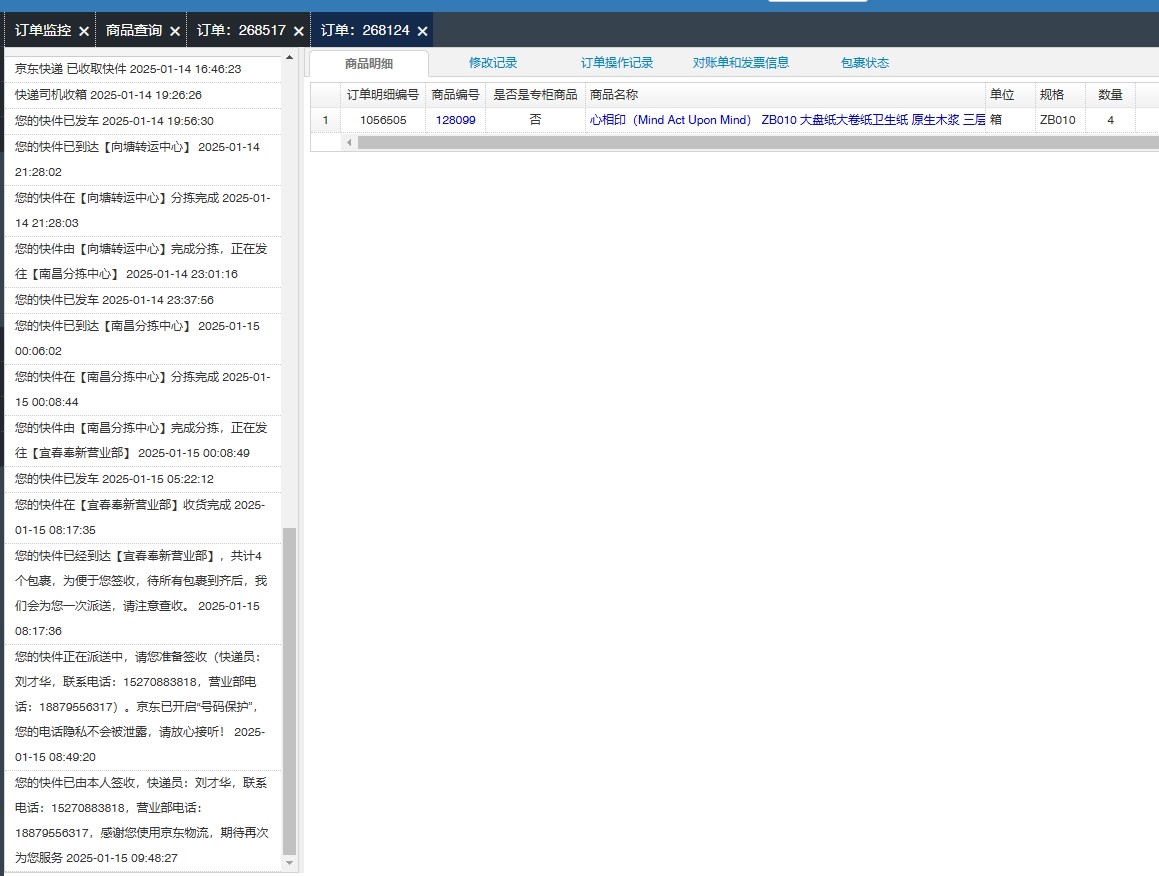1159x876 pixels.
Task: View the 包裹状态 tab
Action: click(x=865, y=63)
